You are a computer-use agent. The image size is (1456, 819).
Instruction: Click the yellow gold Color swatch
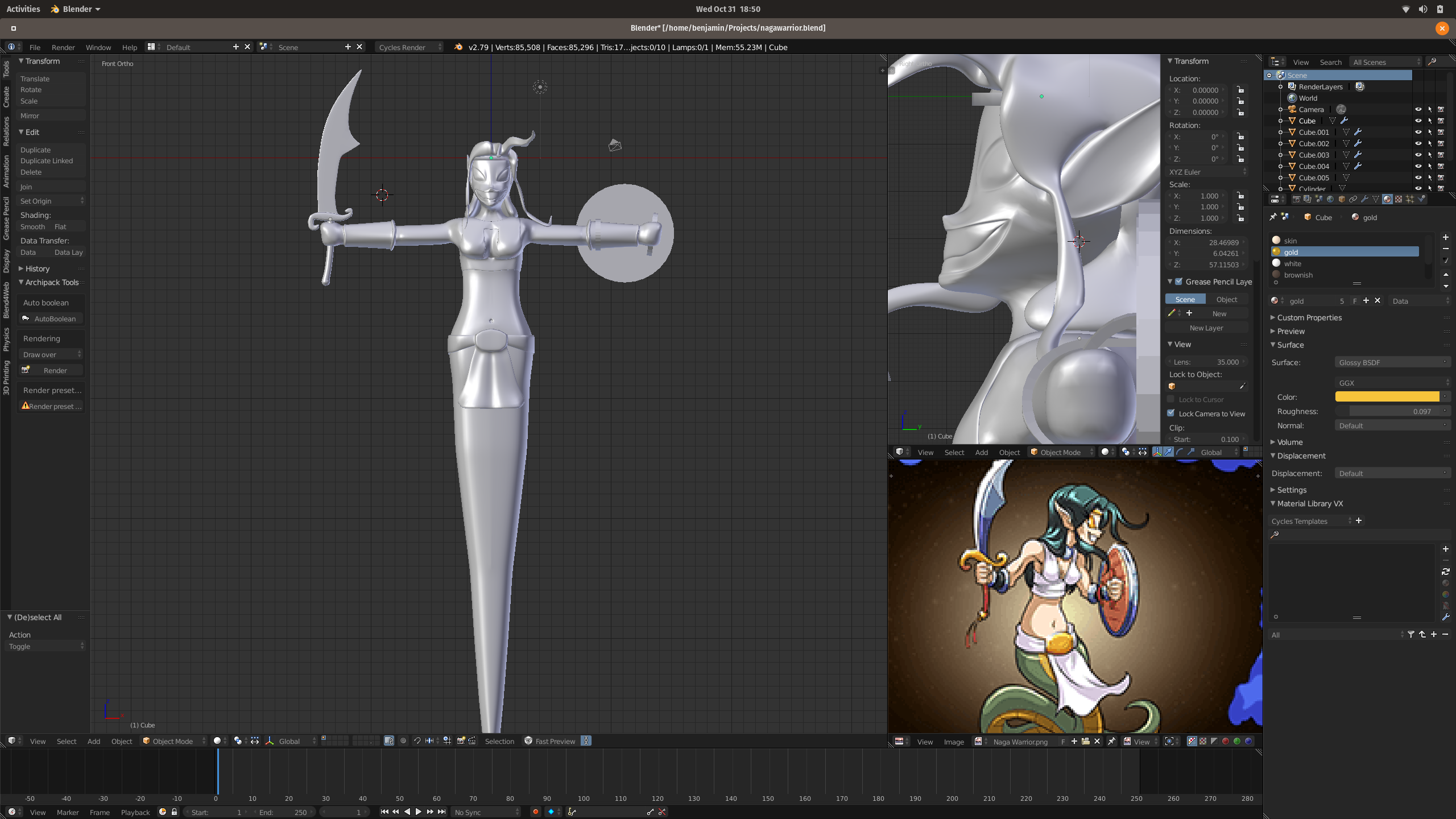[1387, 397]
